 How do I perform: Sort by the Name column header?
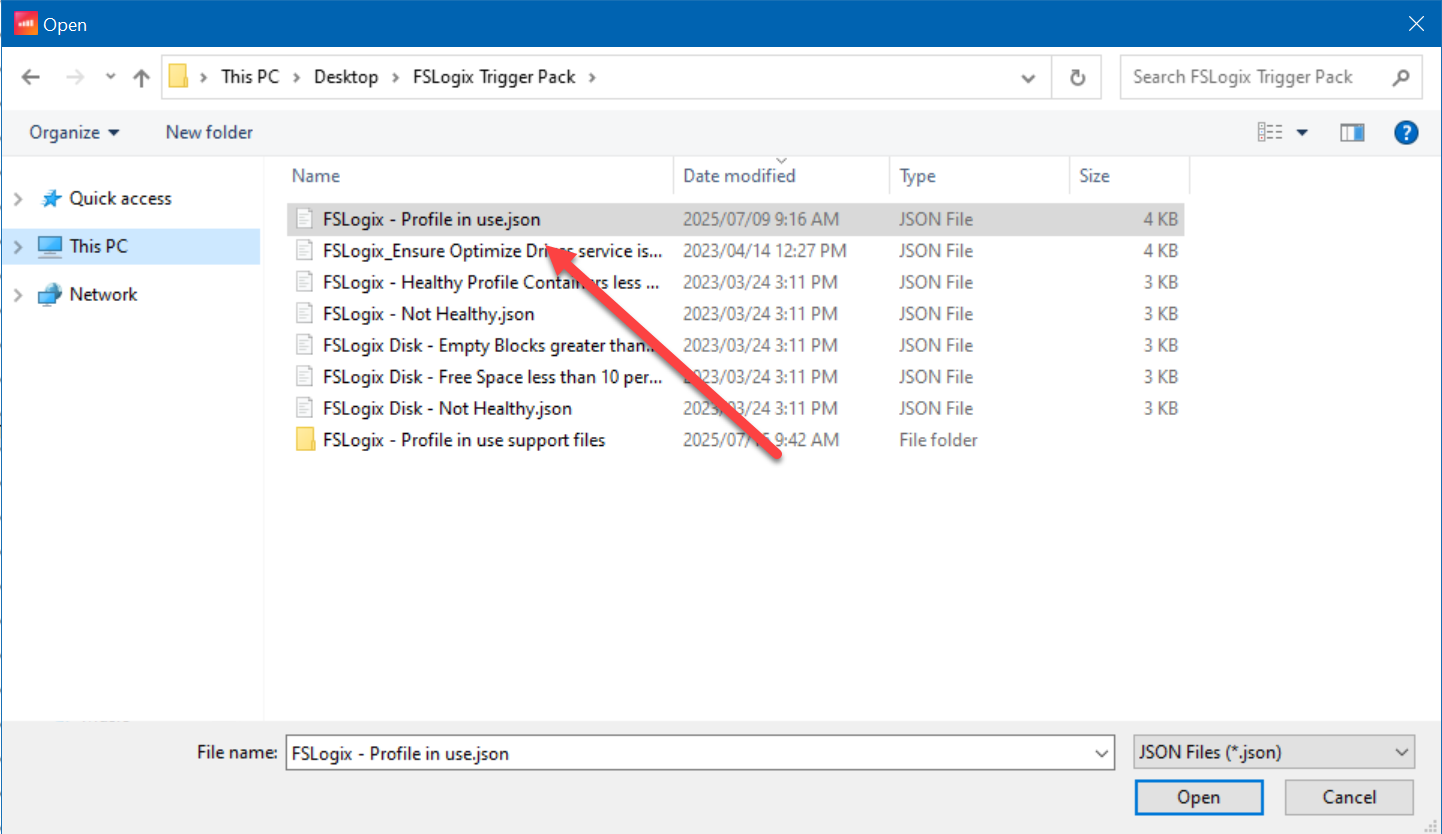coord(316,176)
